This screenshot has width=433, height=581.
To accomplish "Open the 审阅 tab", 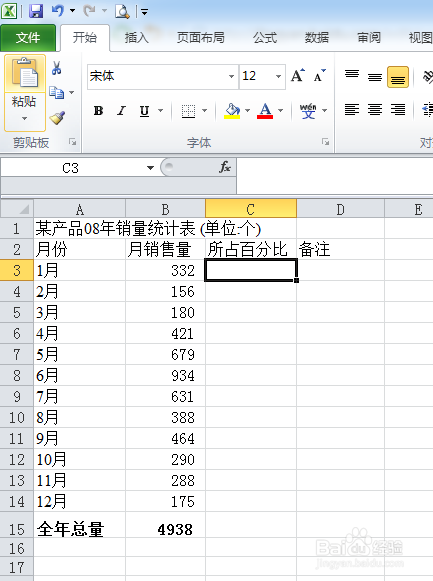I will coord(369,38).
